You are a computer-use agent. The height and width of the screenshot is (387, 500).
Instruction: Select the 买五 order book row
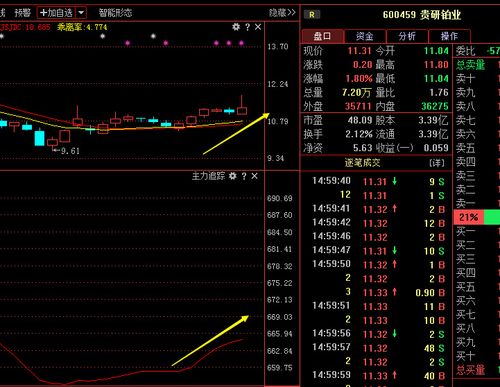pos(477,287)
